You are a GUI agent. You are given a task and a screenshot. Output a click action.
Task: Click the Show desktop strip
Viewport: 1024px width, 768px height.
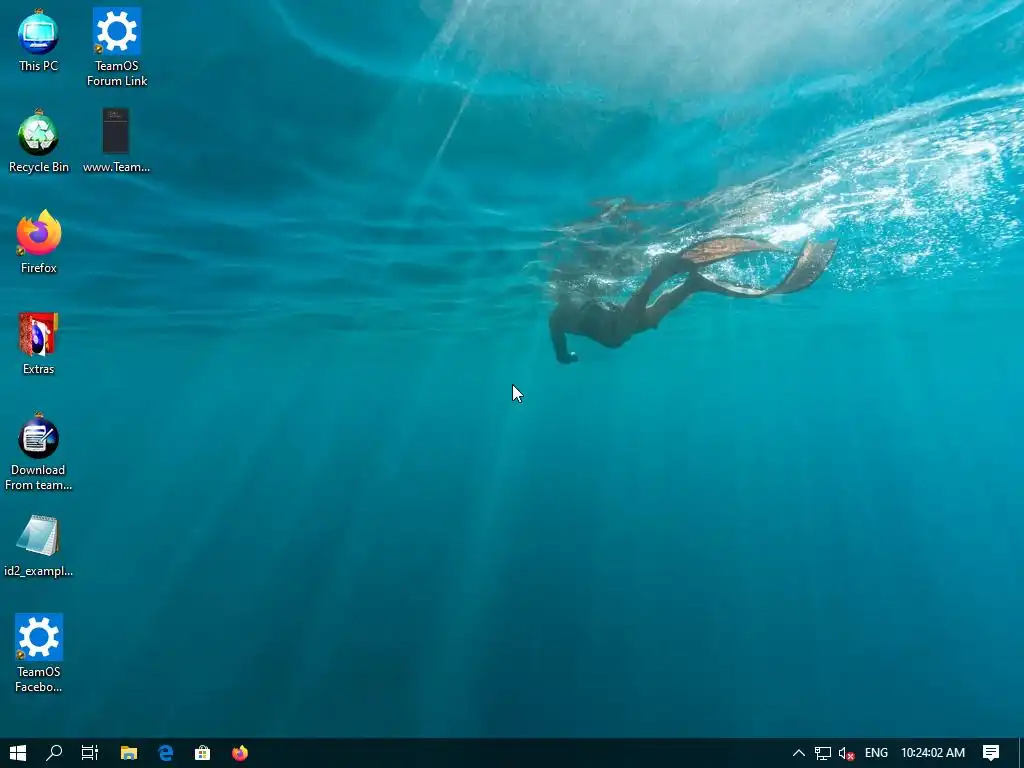point(1021,753)
